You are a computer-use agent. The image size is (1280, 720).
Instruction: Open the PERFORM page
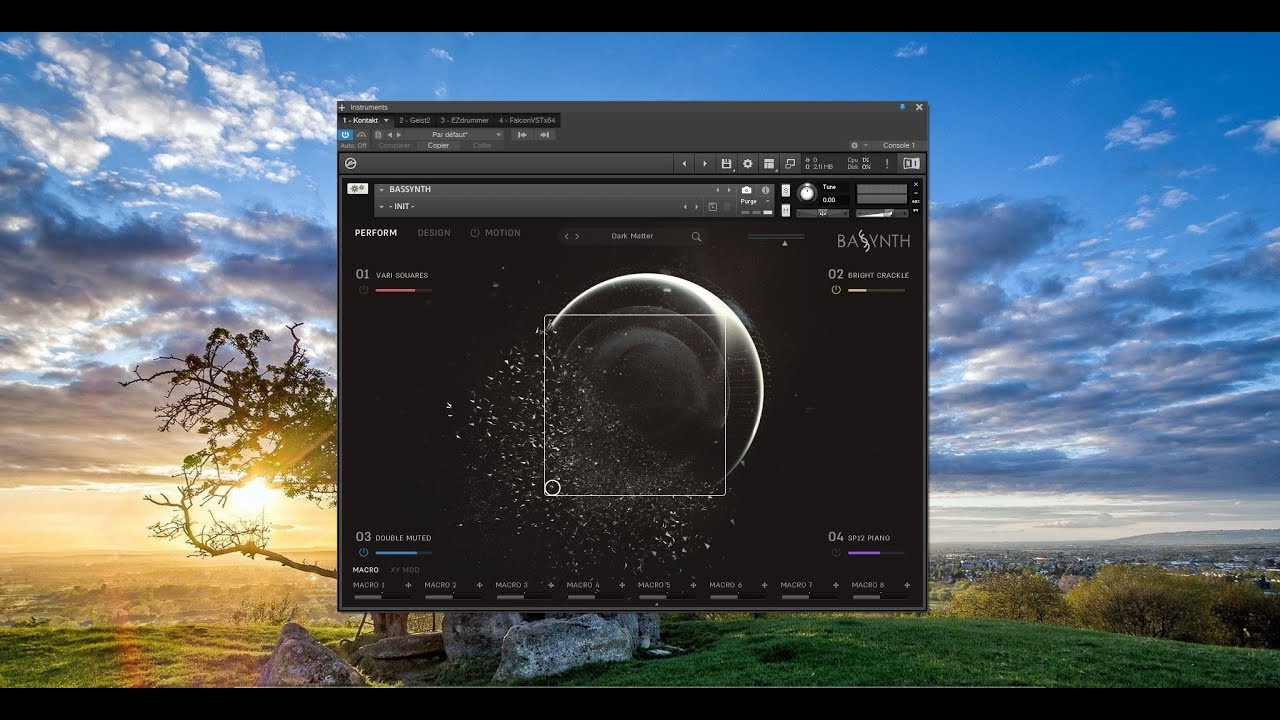pyautogui.click(x=376, y=233)
